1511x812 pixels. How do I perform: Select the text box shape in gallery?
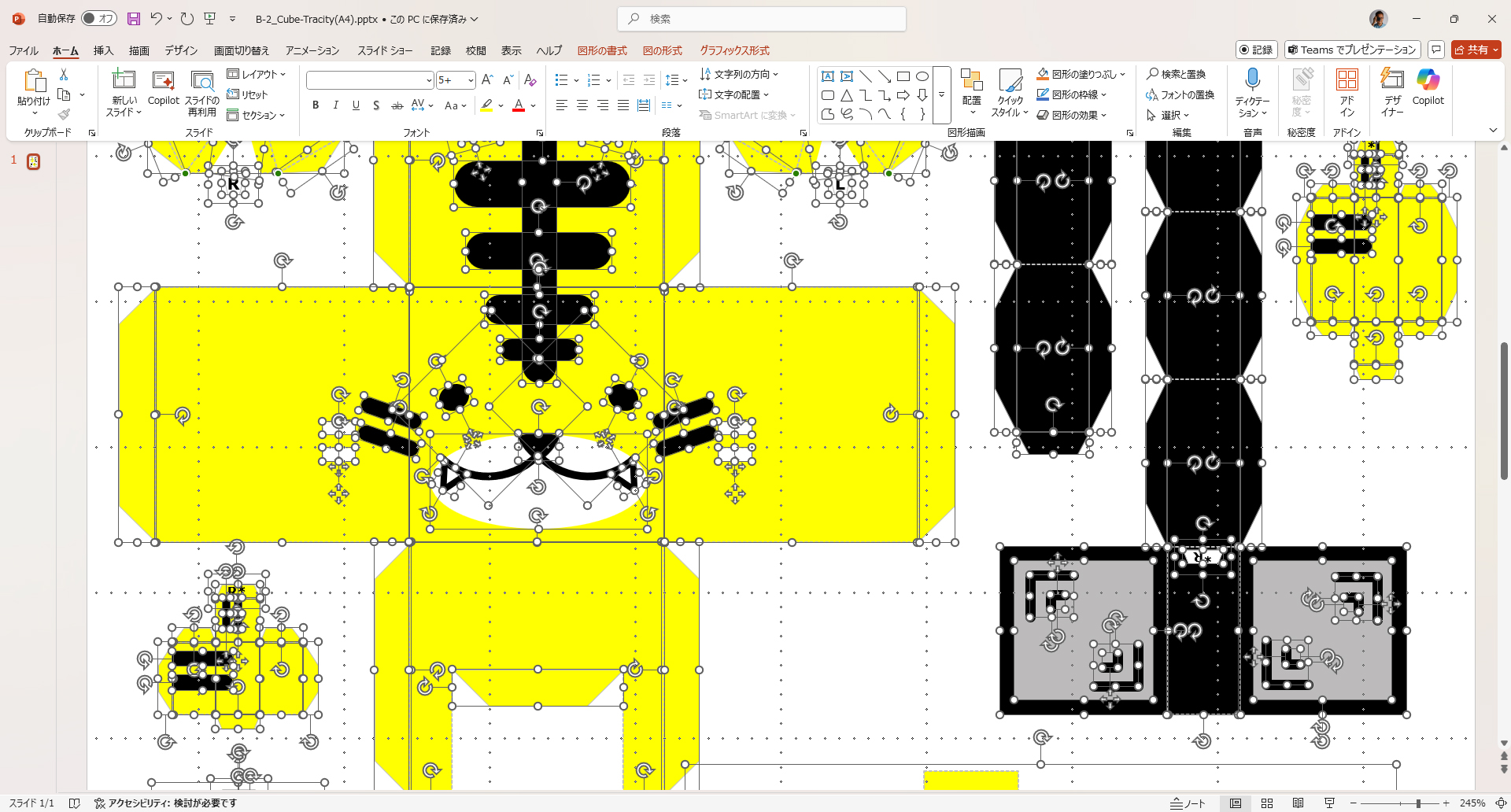pyautogui.click(x=828, y=76)
